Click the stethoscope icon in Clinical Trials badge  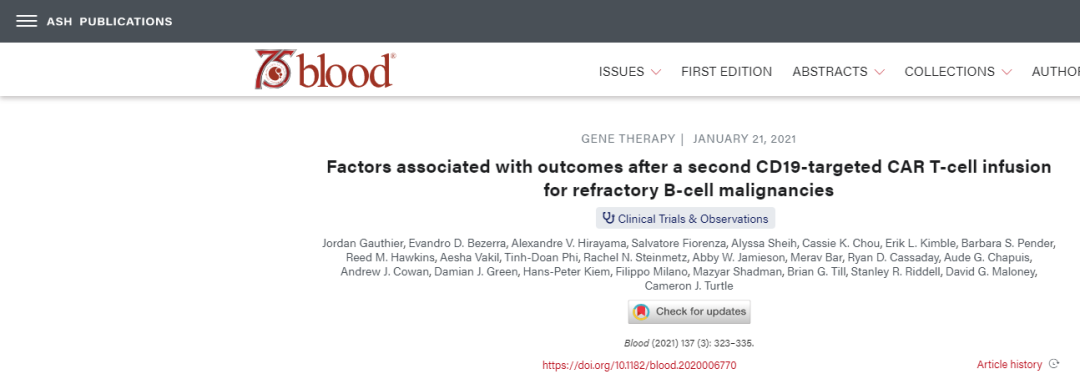608,219
